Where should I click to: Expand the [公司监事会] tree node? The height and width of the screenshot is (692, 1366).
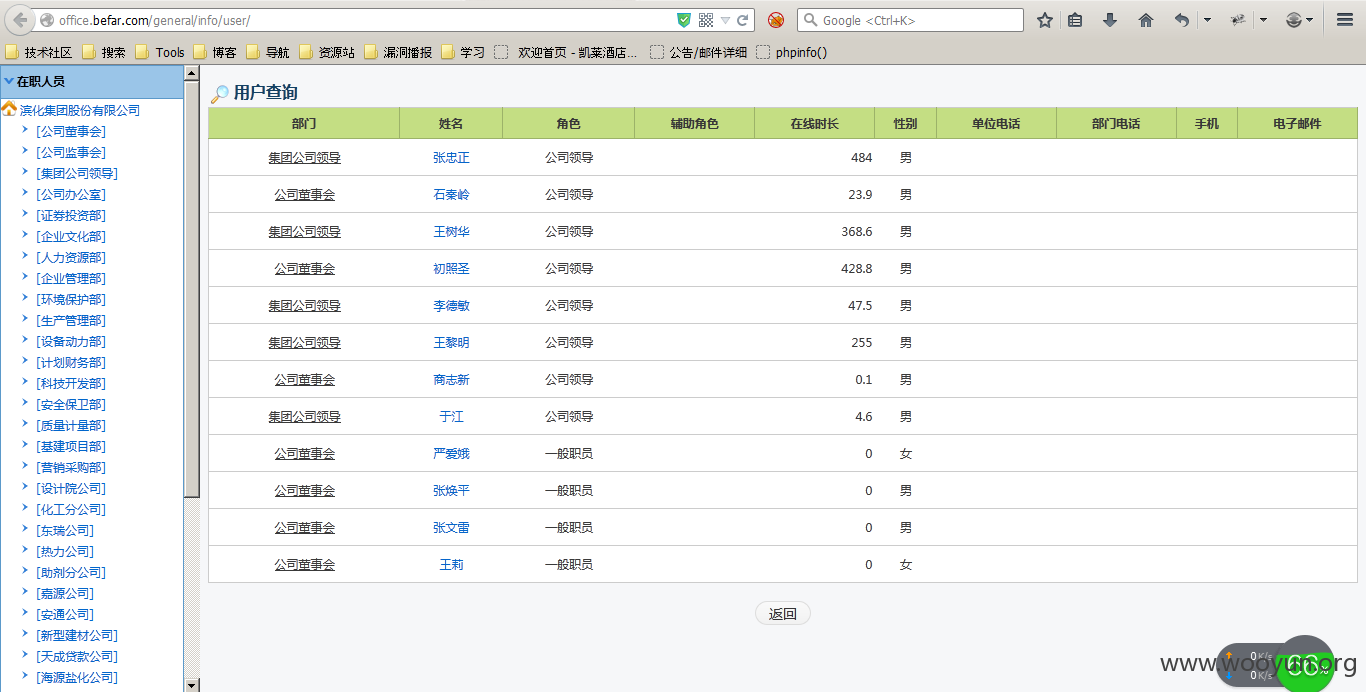25,151
